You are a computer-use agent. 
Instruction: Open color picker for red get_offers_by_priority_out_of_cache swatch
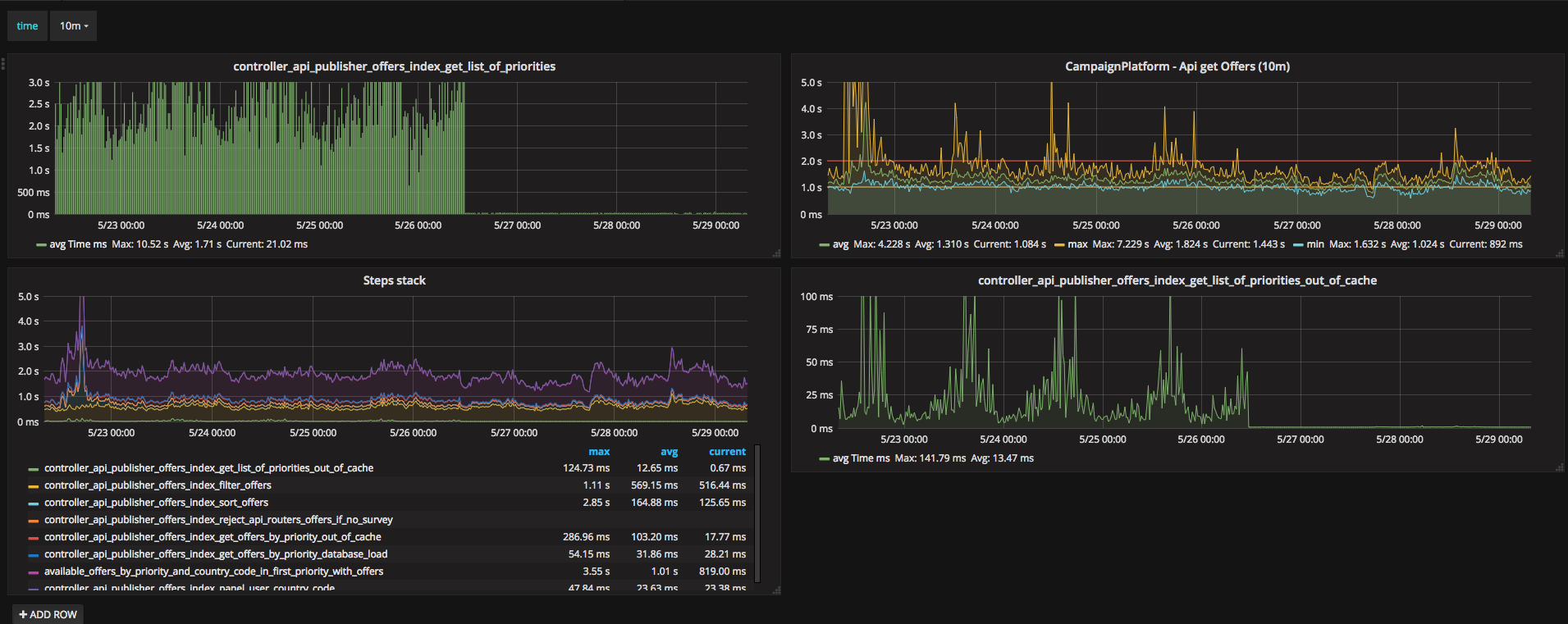pyautogui.click(x=34, y=538)
